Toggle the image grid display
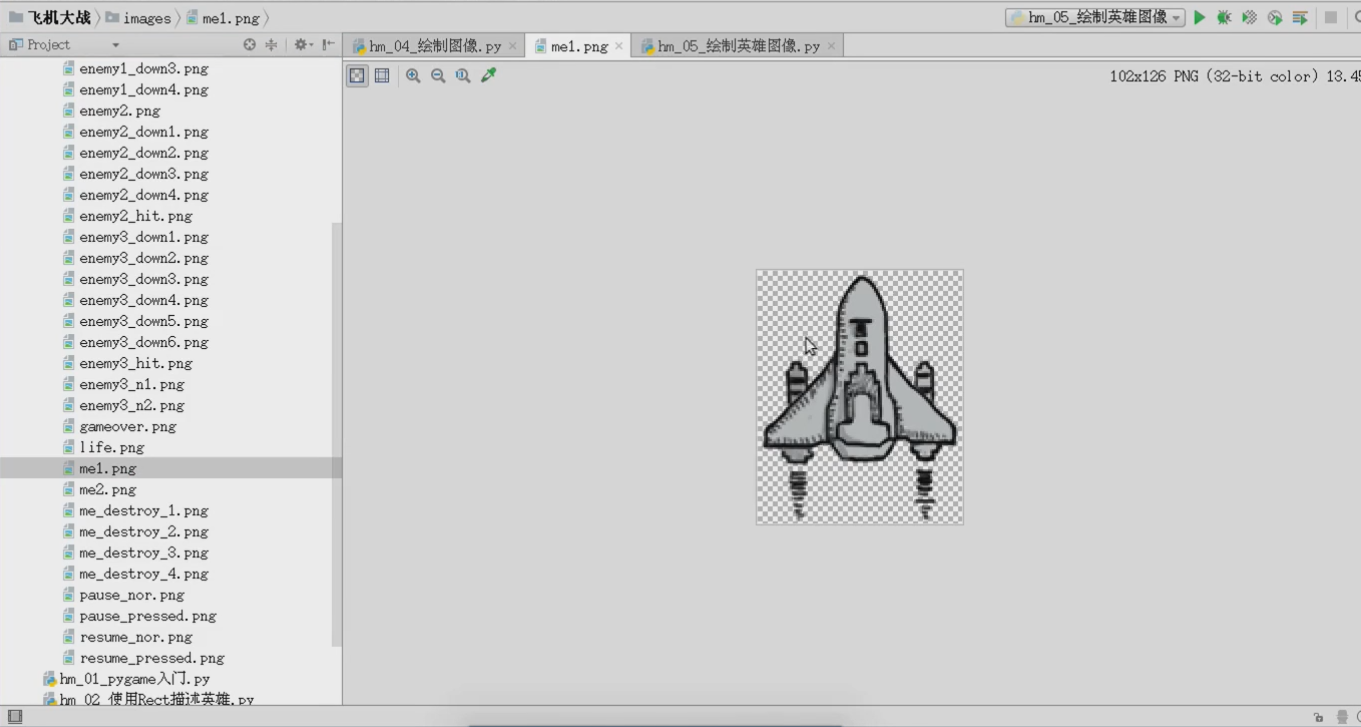This screenshot has height=727, width=1361. [x=382, y=76]
